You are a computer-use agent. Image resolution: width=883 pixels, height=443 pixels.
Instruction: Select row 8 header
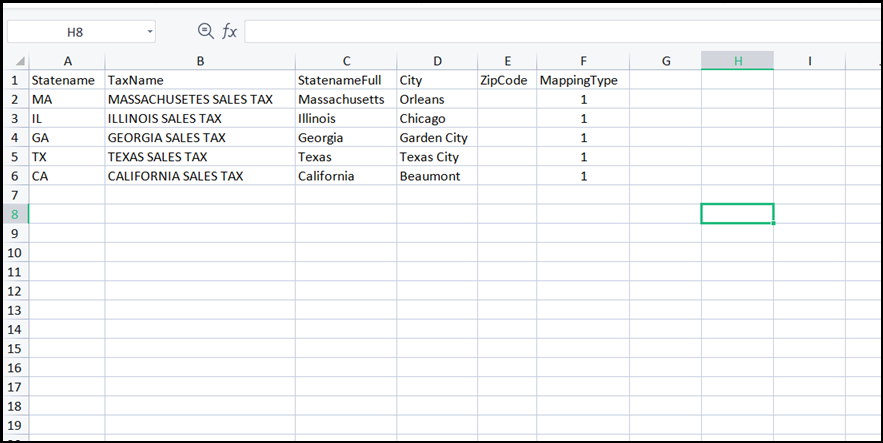click(x=15, y=214)
